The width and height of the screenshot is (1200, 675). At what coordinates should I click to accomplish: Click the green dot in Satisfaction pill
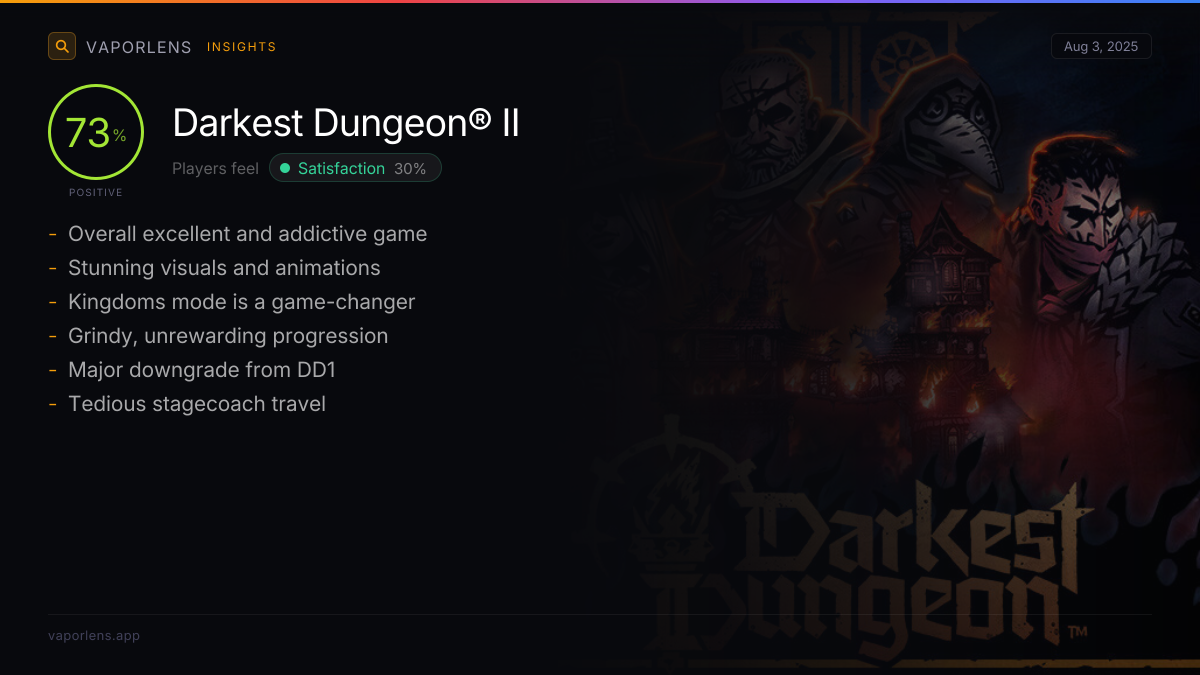pyautogui.click(x=285, y=168)
